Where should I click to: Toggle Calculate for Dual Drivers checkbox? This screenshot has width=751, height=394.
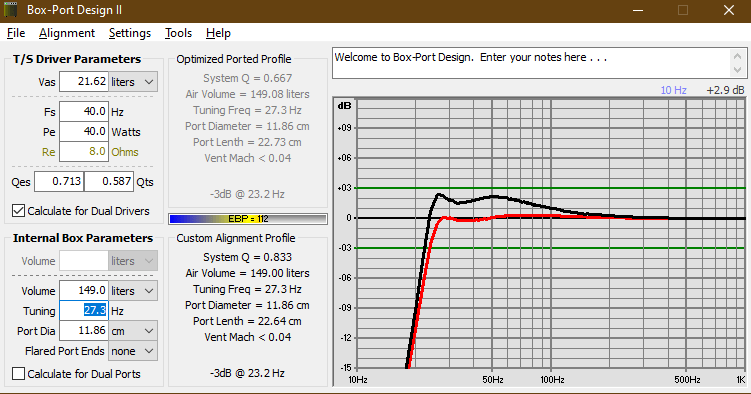click(x=18, y=211)
